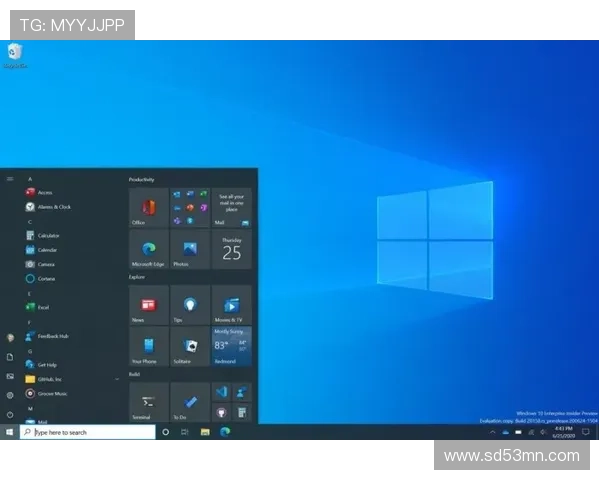The height and width of the screenshot is (480, 600).
Task: Open the News tile
Action: [148, 305]
